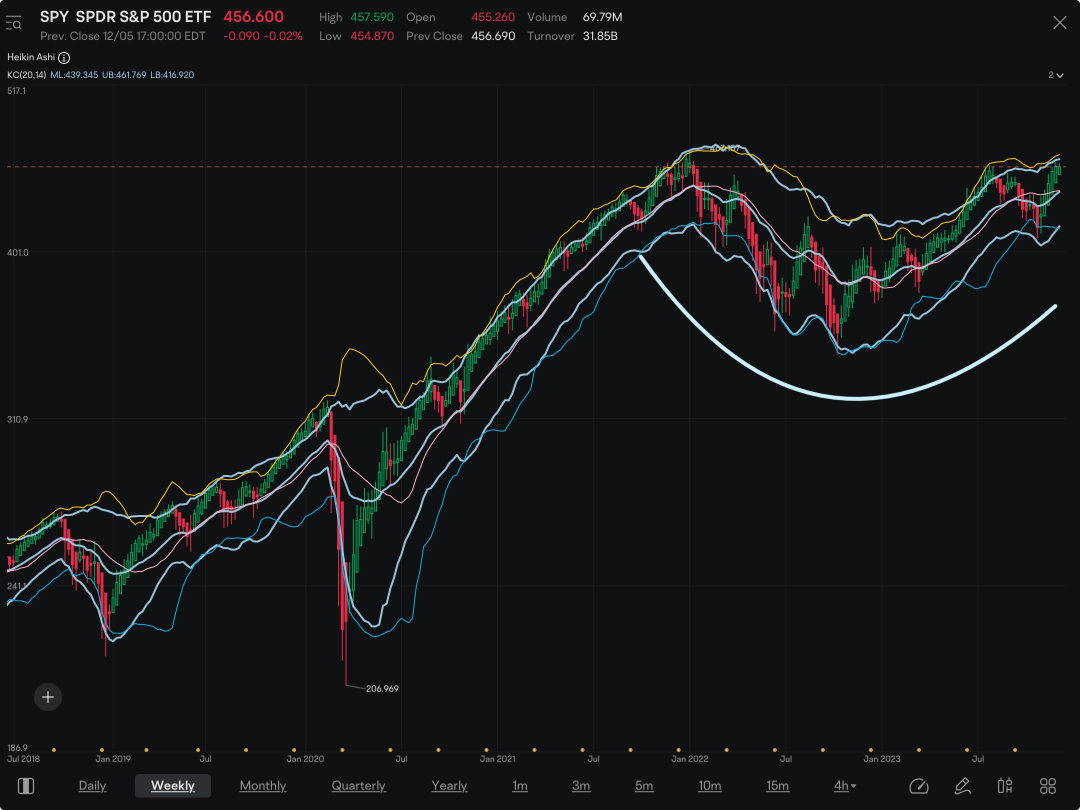Click the Low 454.870 value
The width and height of the screenshot is (1080, 810).
pyautogui.click(x=372, y=36)
